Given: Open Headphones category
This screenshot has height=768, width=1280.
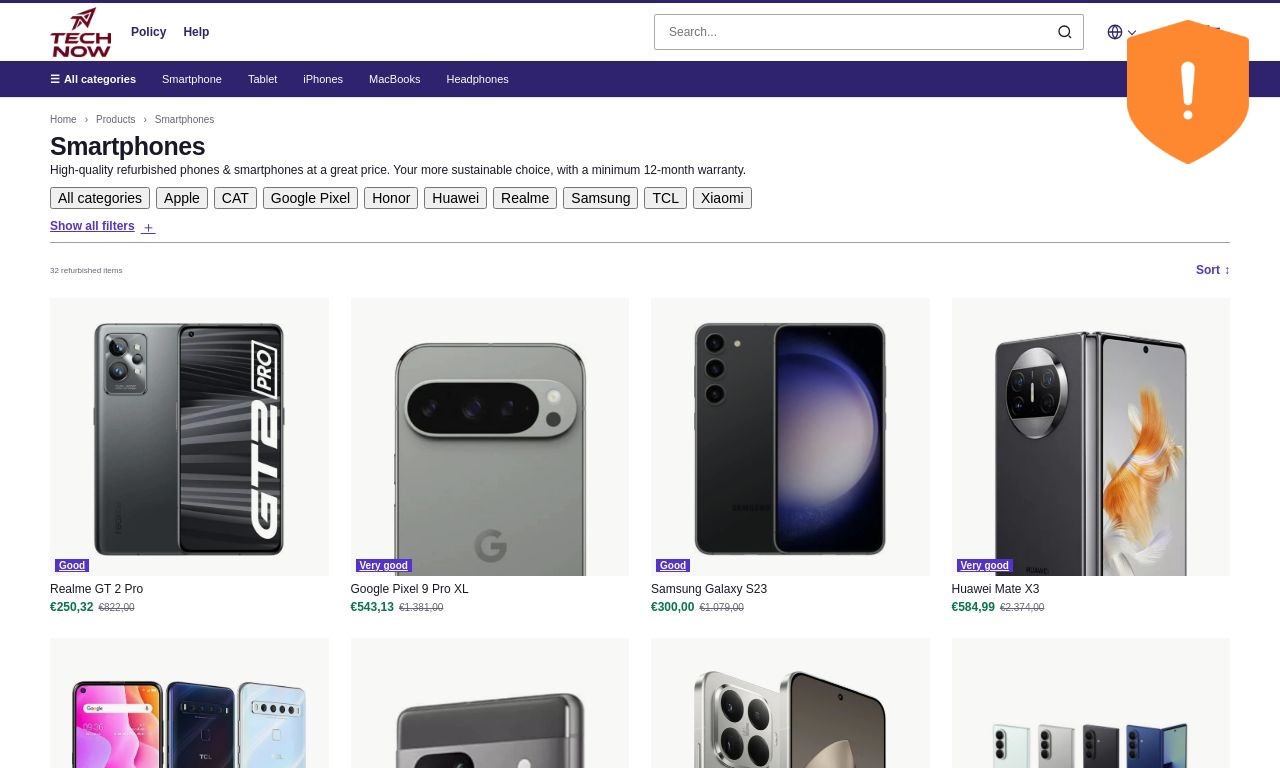Looking at the screenshot, I should point(477,79).
